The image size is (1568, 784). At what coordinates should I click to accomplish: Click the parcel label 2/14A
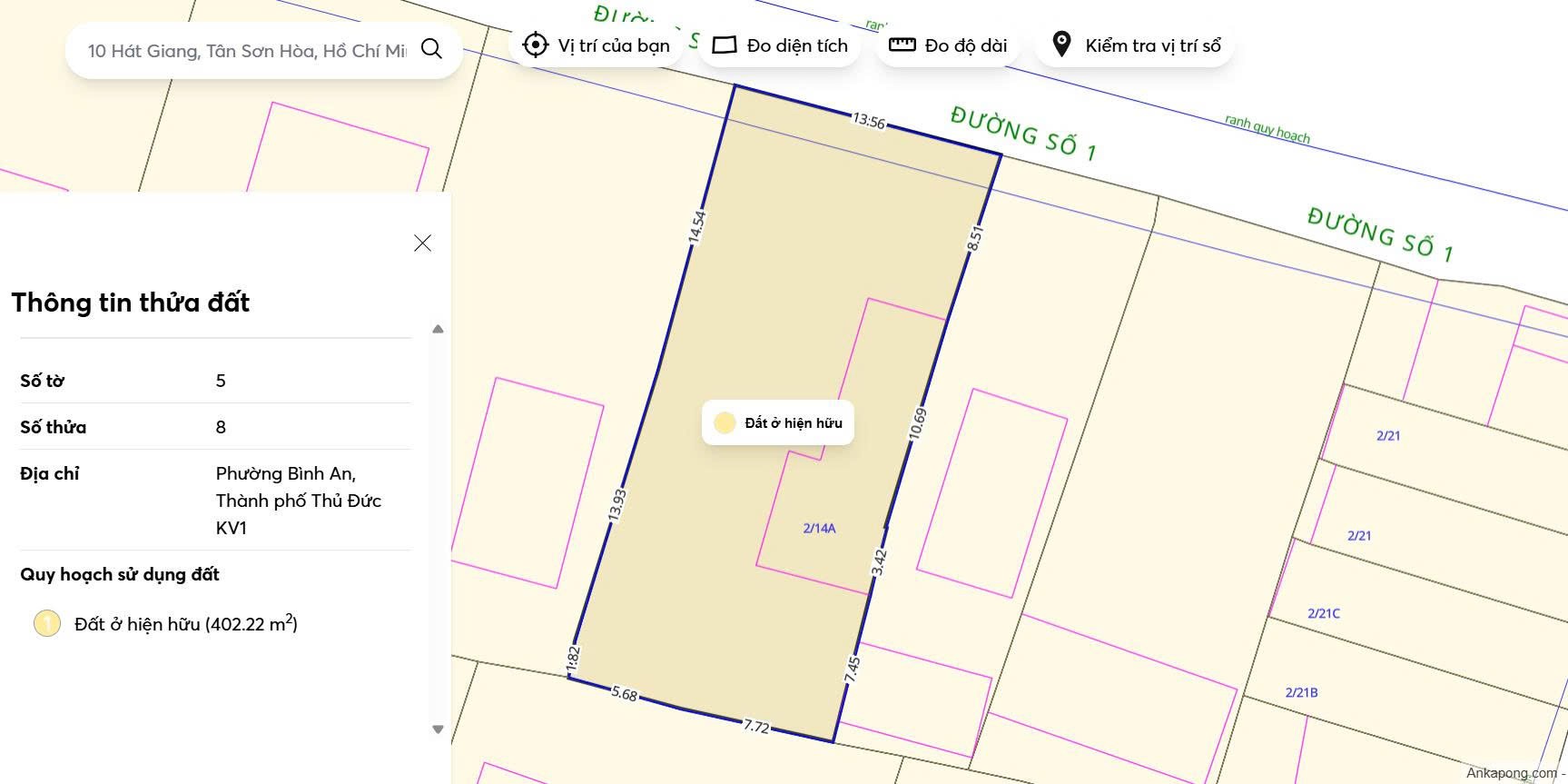[819, 528]
